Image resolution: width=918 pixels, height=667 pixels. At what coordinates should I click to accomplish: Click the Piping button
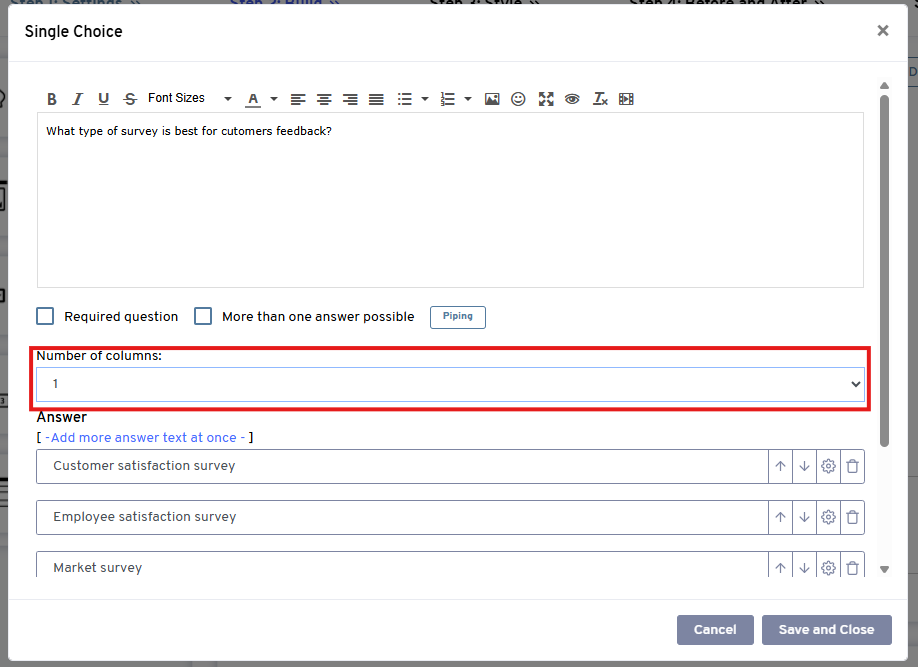pyautogui.click(x=458, y=317)
